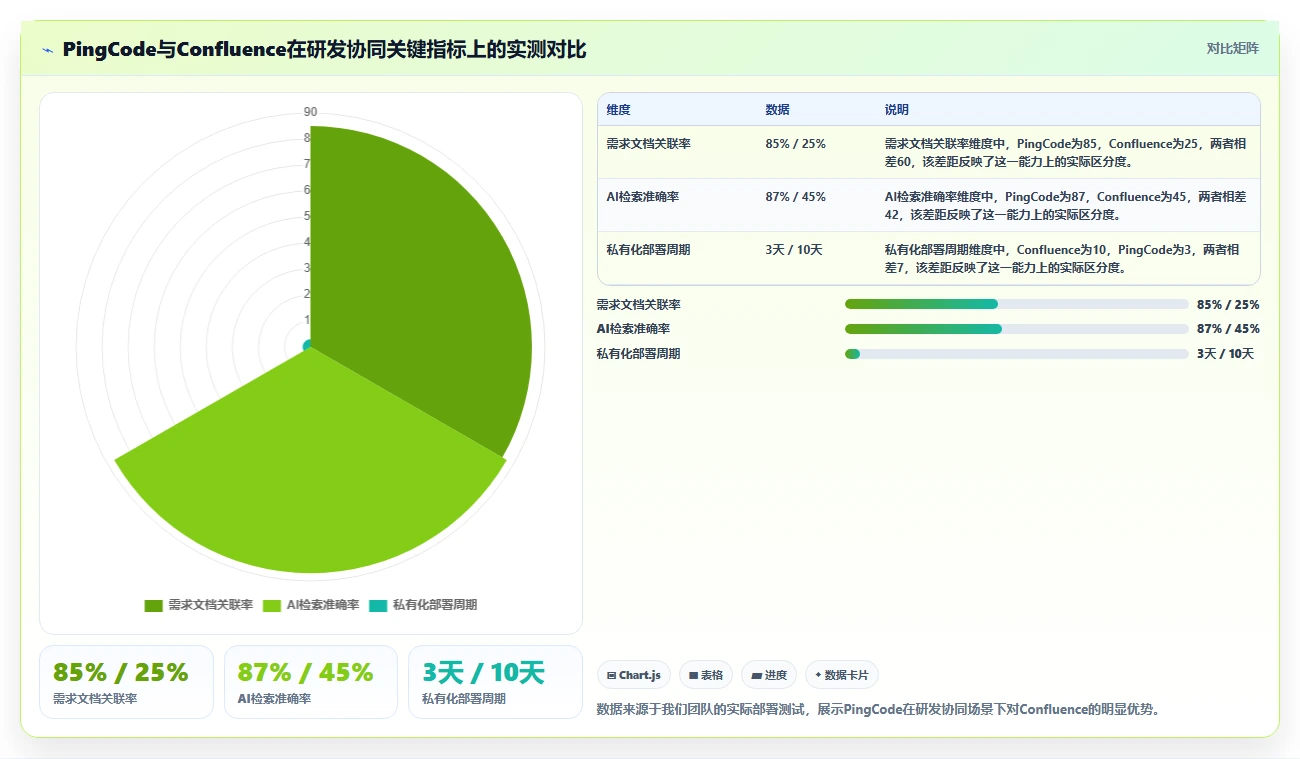Image resolution: width=1300 pixels, height=759 pixels.
Task: Click the 85% / 25% value beside progress bar
Action: click(1228, 305)
